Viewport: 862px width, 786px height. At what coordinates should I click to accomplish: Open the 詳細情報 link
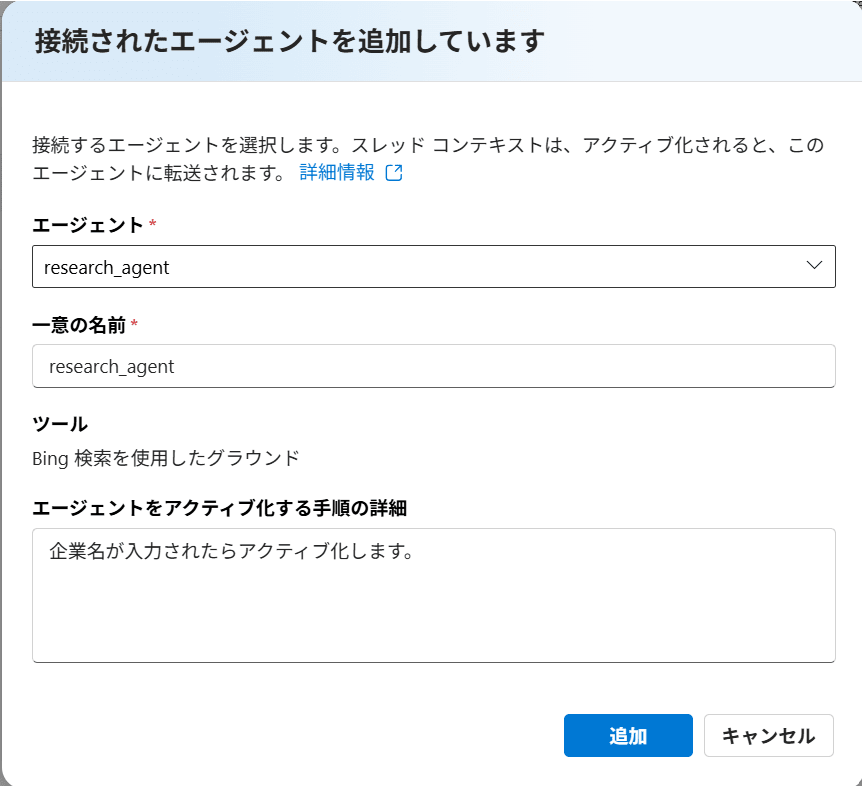click(x=336, y=173)
